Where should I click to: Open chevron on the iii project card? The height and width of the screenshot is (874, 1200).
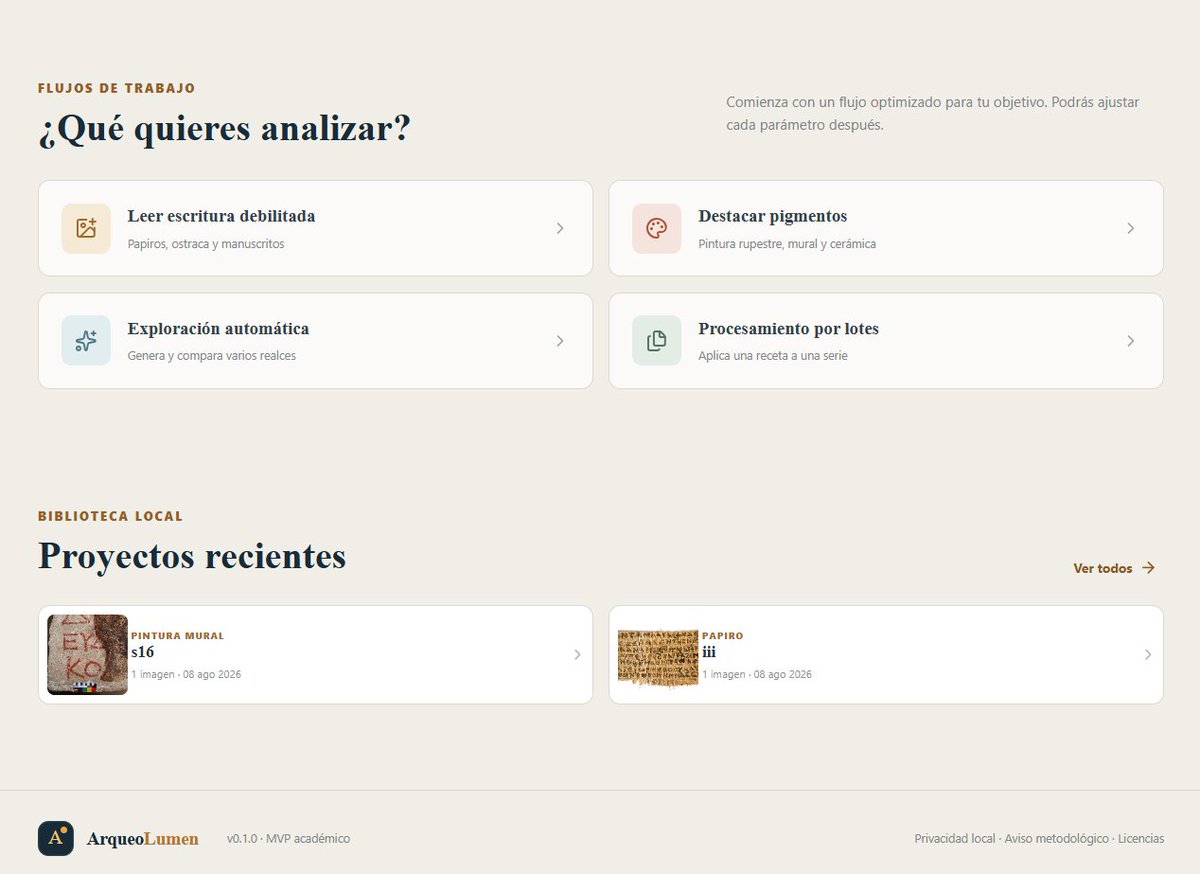pyautogui.click(x=1148, y=655)
